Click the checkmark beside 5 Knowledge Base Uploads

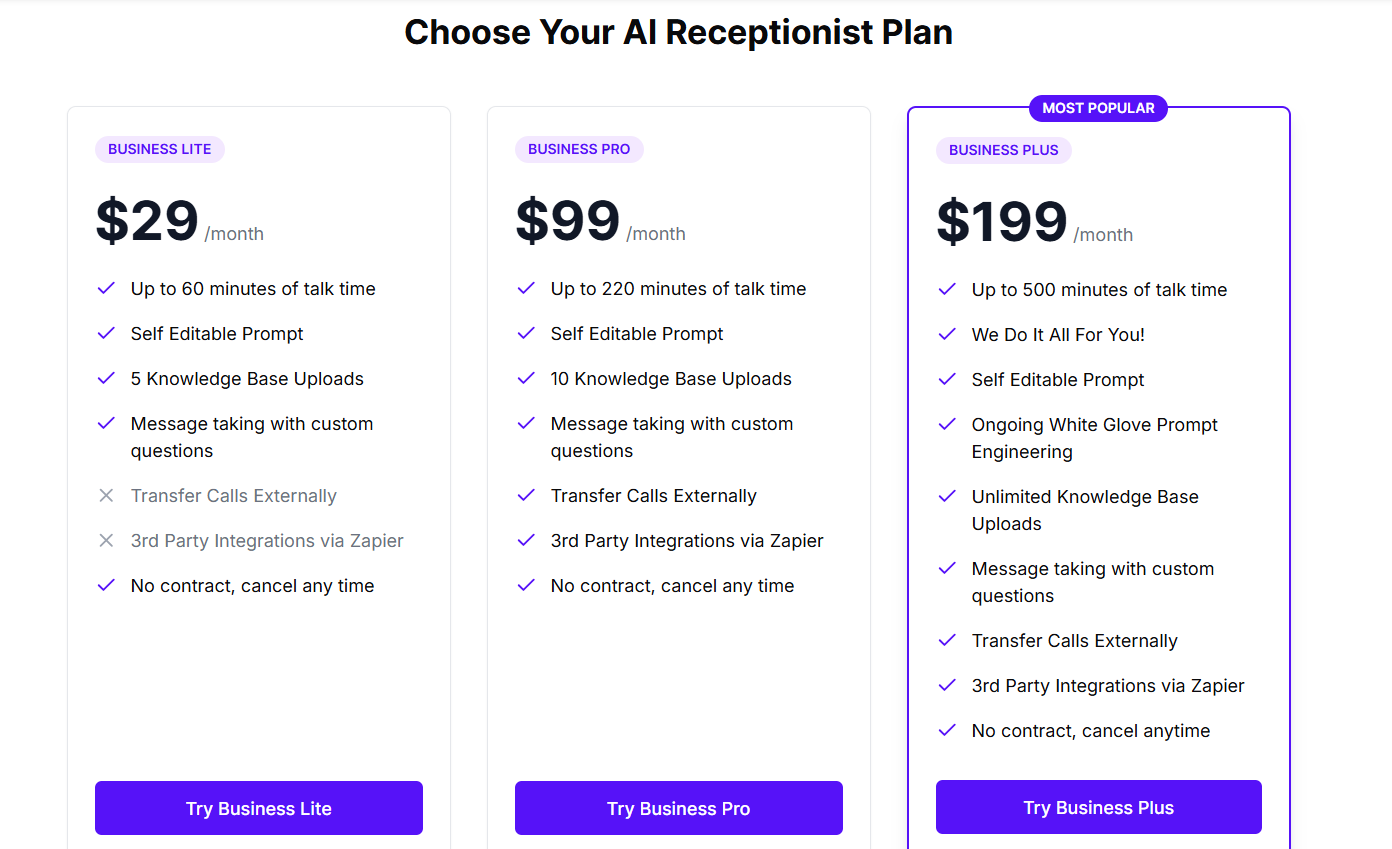pyautogui.click(x=106, y=378)
